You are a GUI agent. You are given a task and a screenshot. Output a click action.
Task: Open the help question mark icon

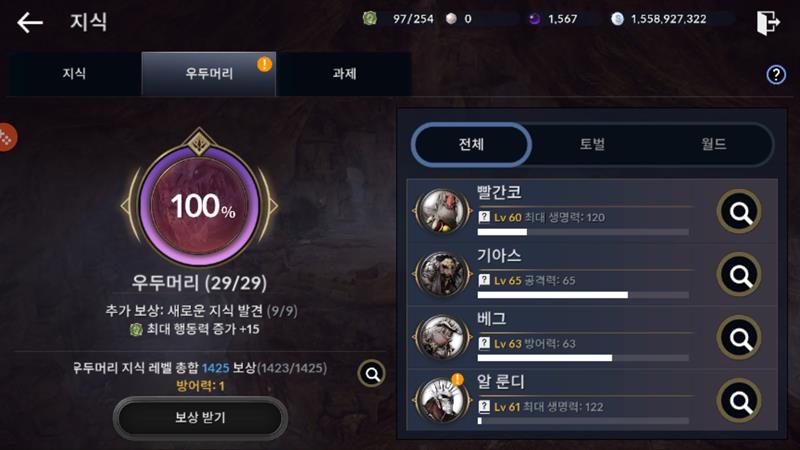[x=776, y=75]
